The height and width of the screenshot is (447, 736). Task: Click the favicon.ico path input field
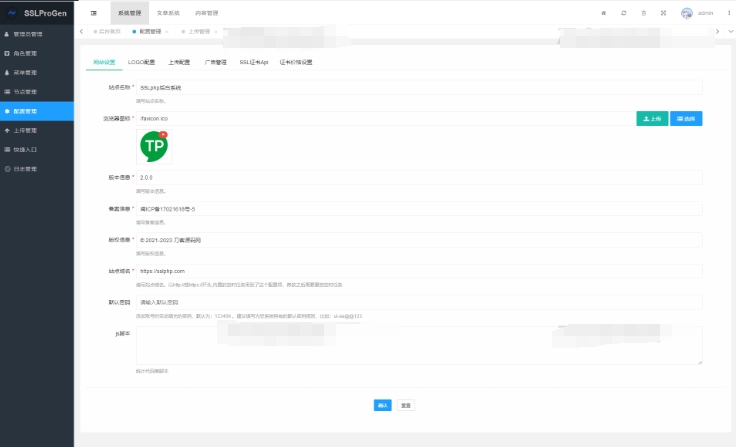[x=385, y=118]
